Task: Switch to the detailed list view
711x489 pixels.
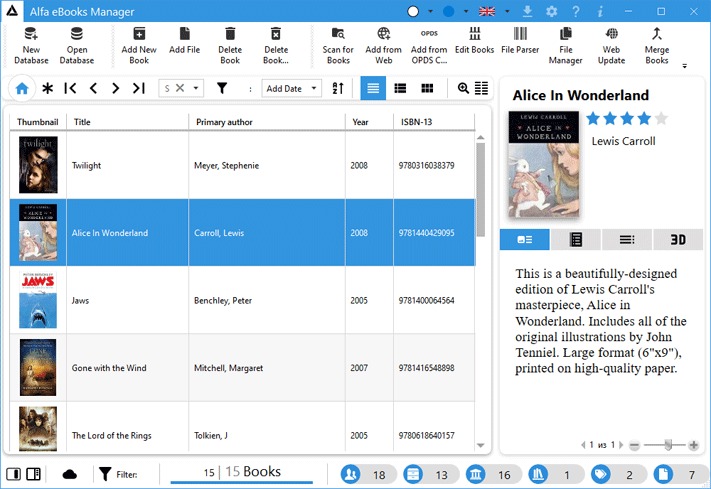Action: pos(400,88)
